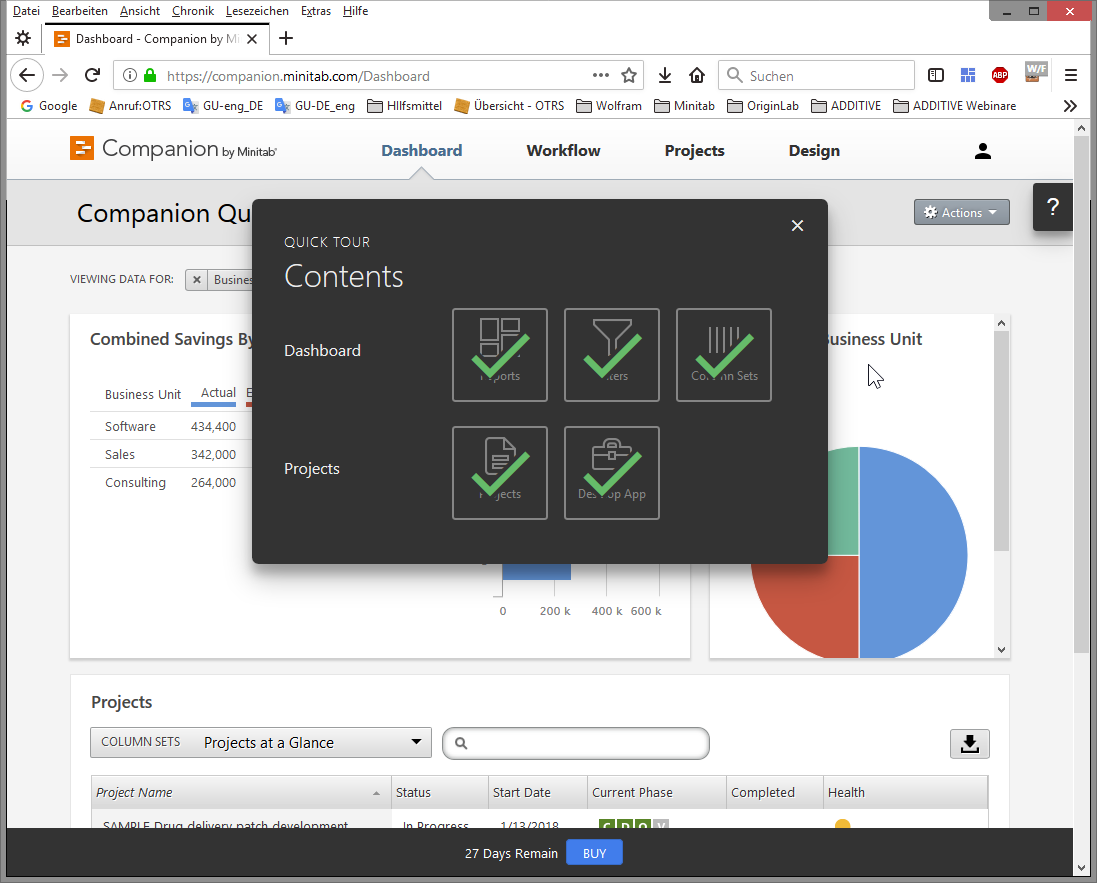
Task: Open the Column Sets quick tour tile
Action: pyautogui.click(x=723, y=355)
